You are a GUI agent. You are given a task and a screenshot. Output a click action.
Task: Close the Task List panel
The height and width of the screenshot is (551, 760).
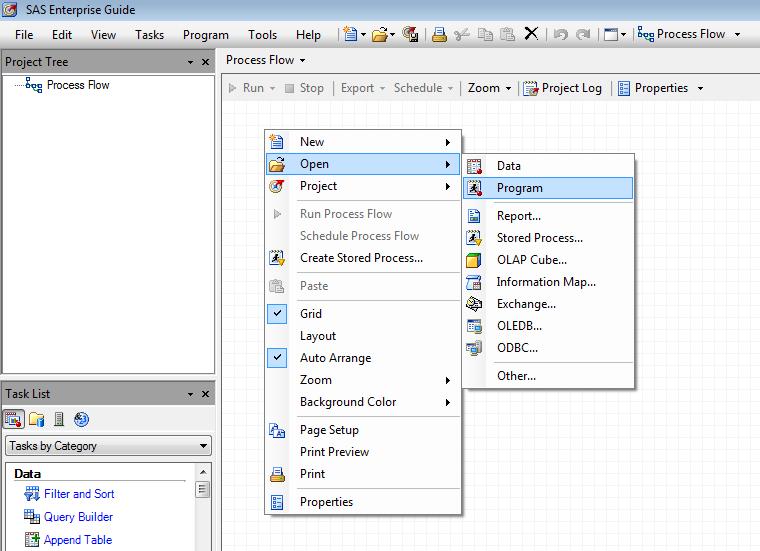(206, 394)
